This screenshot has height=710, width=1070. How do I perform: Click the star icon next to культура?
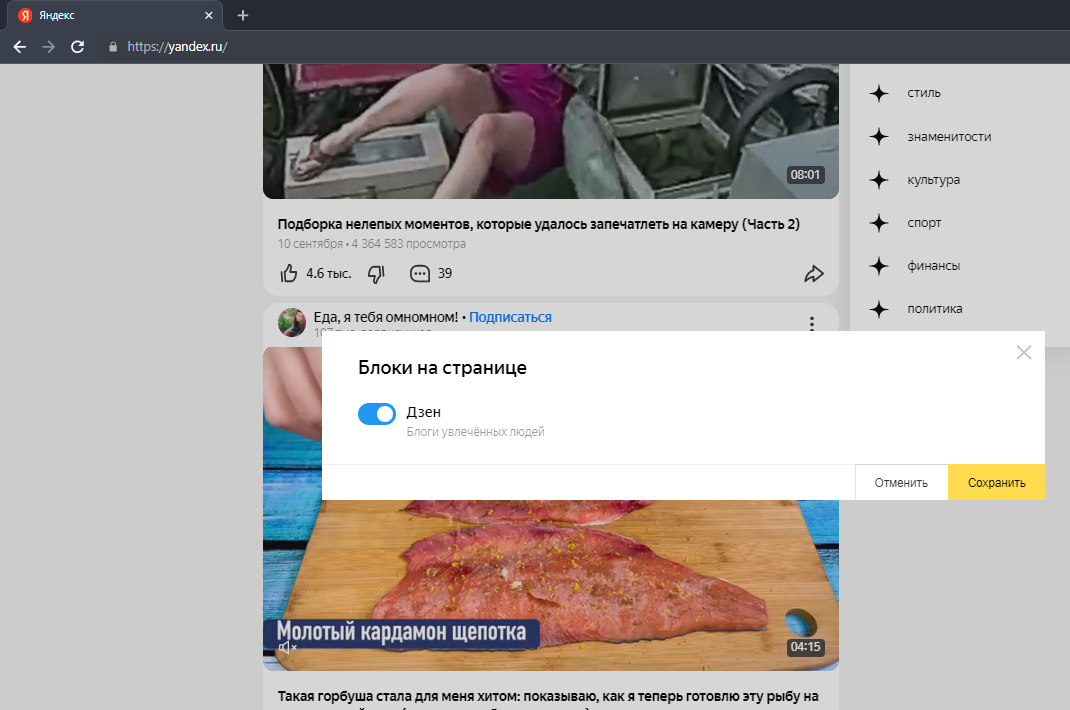879,180
